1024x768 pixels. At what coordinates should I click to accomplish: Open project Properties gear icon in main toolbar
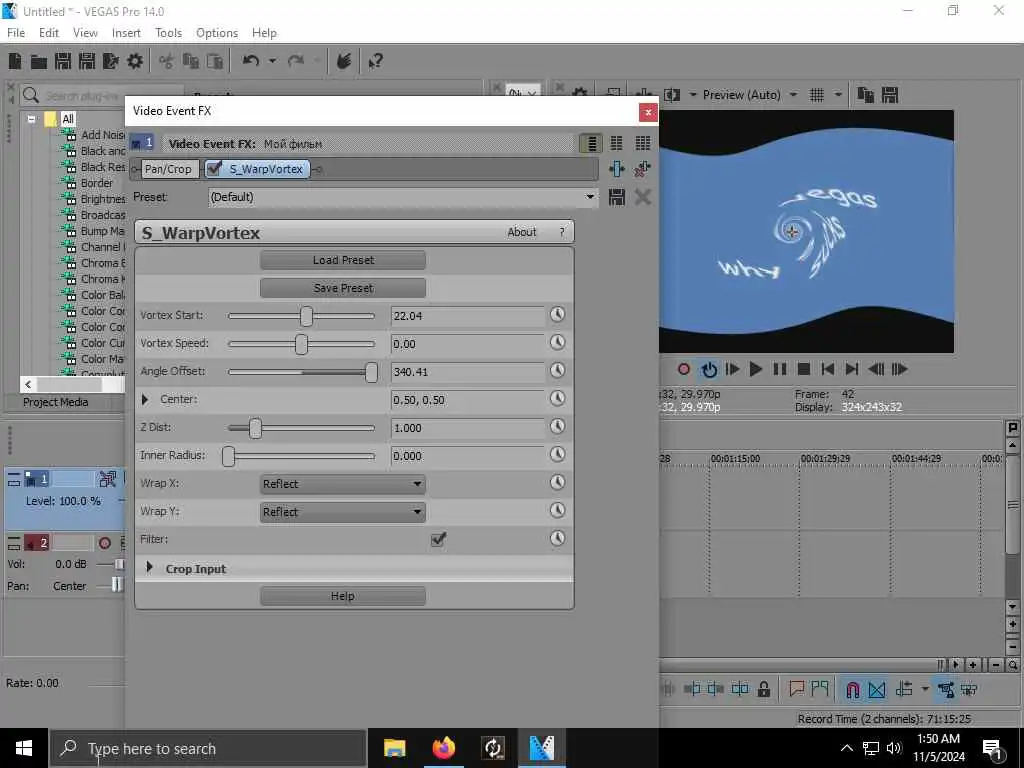135,61
